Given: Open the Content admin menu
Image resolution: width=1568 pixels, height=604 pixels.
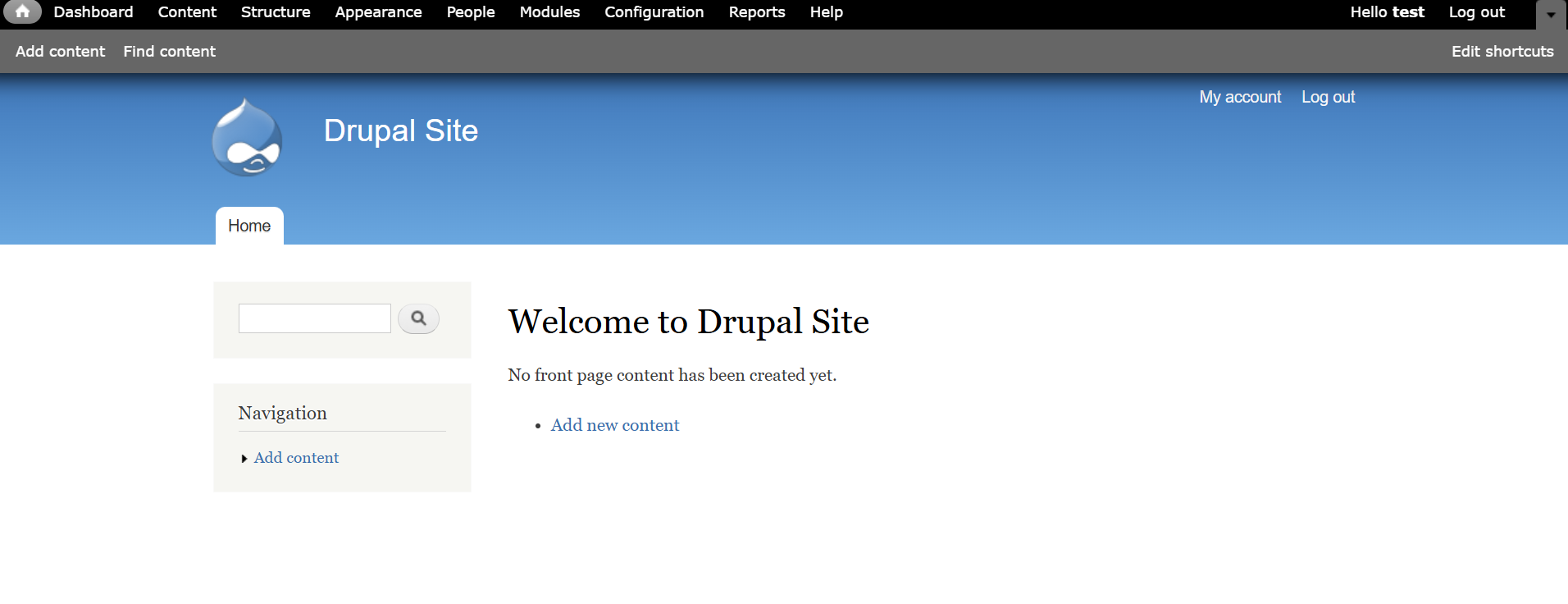Looking at the screenshot, I should 187,12.
